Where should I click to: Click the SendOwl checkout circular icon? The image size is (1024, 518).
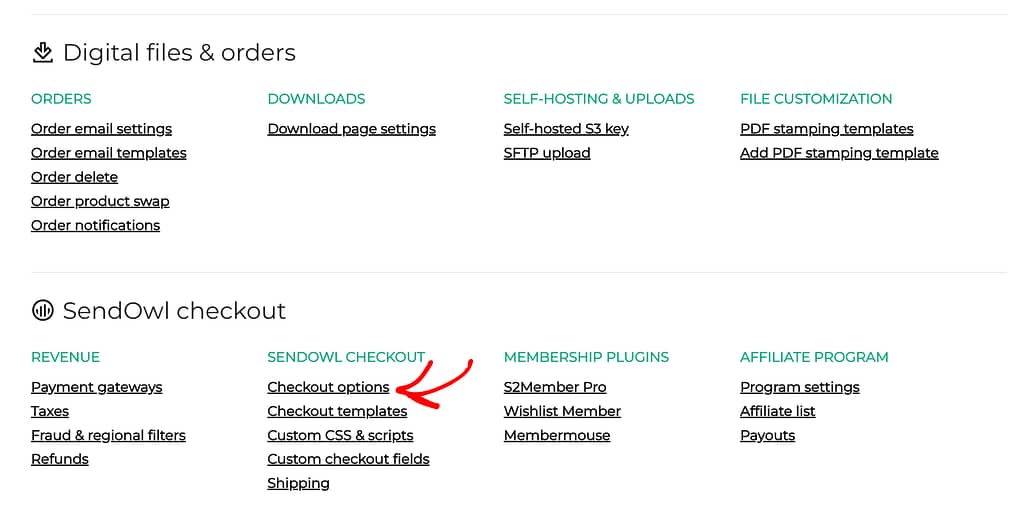click(42, 310)
